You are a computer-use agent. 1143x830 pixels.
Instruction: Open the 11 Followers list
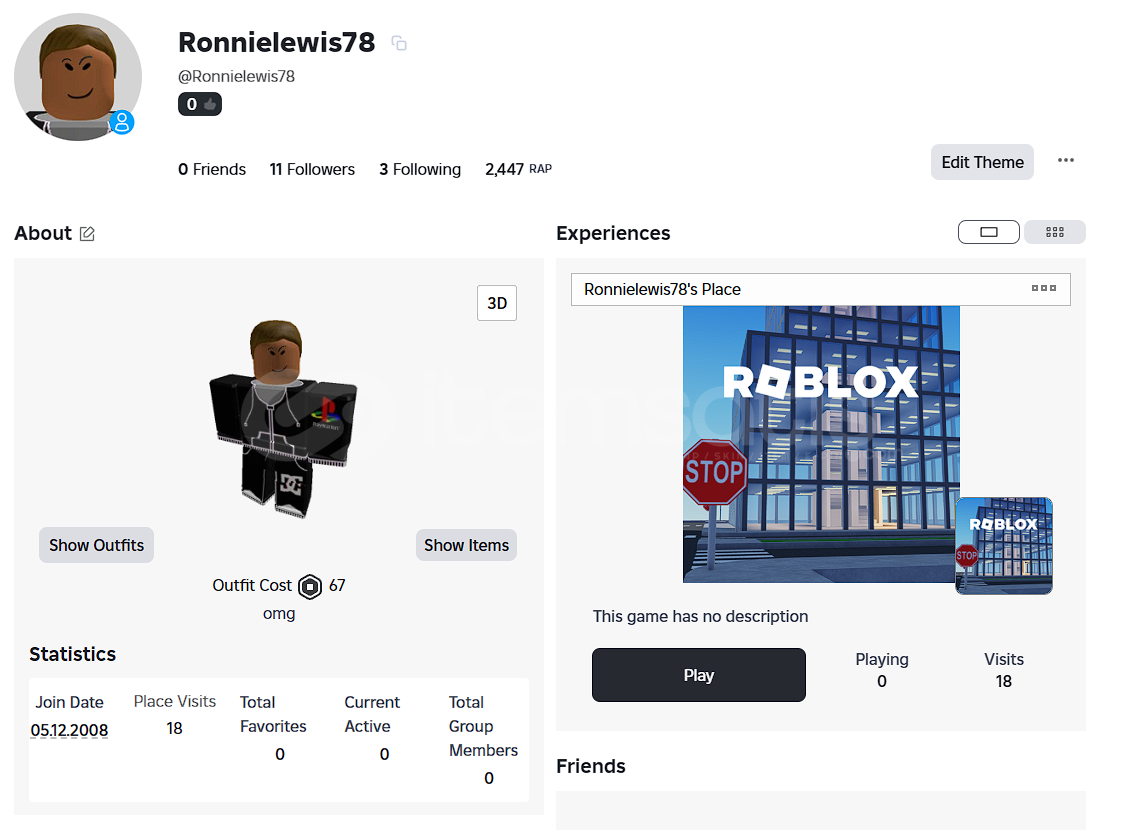click(x=312, y=170)
